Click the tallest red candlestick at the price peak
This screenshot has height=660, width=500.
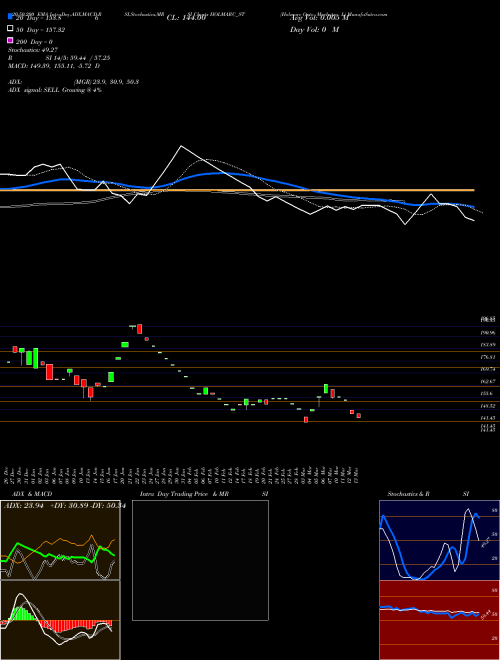140,329
